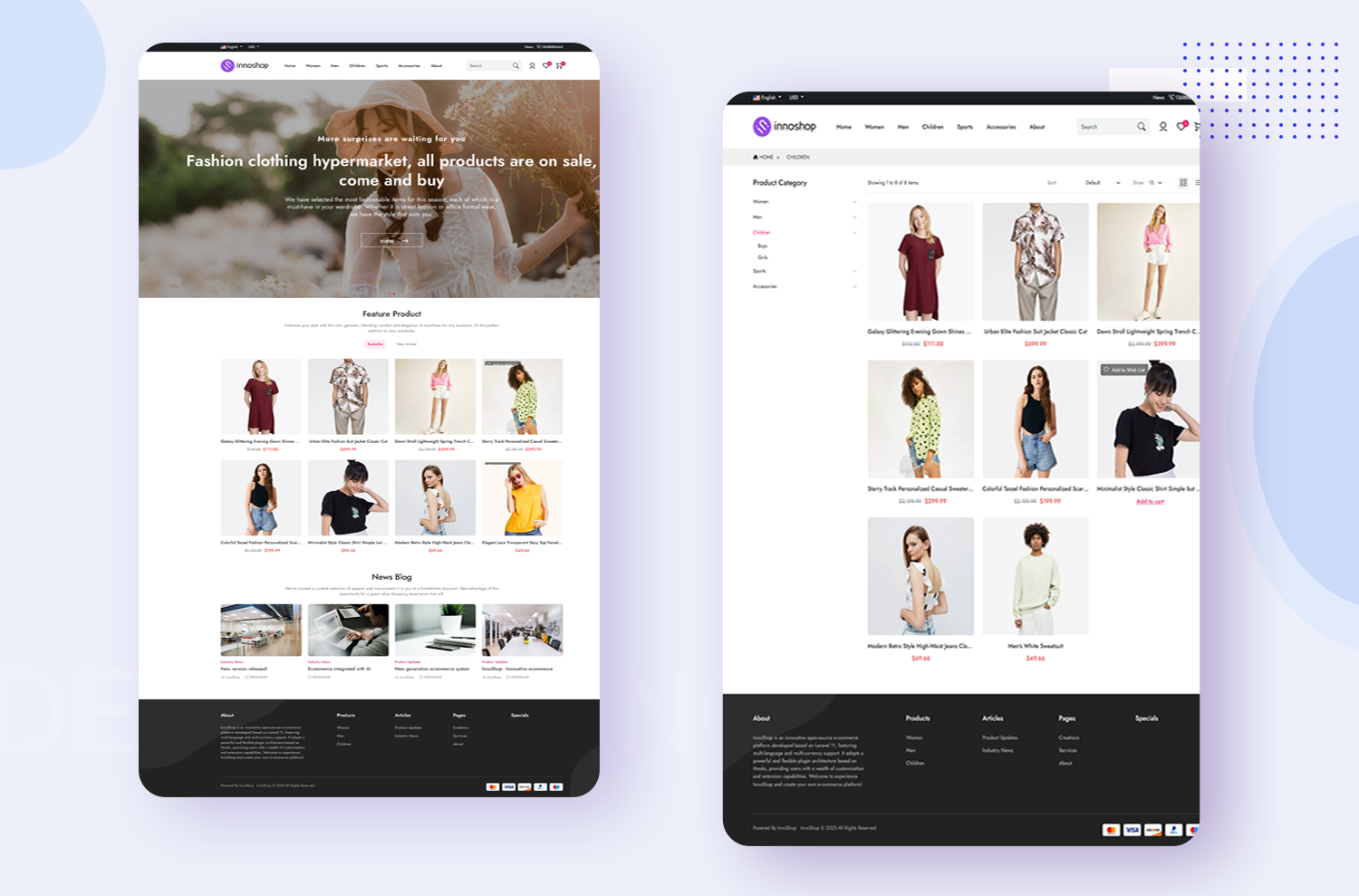Open the Sort 'Default' dropdown
Viewport: 1359px width, 896px height.
point(1103,183)
